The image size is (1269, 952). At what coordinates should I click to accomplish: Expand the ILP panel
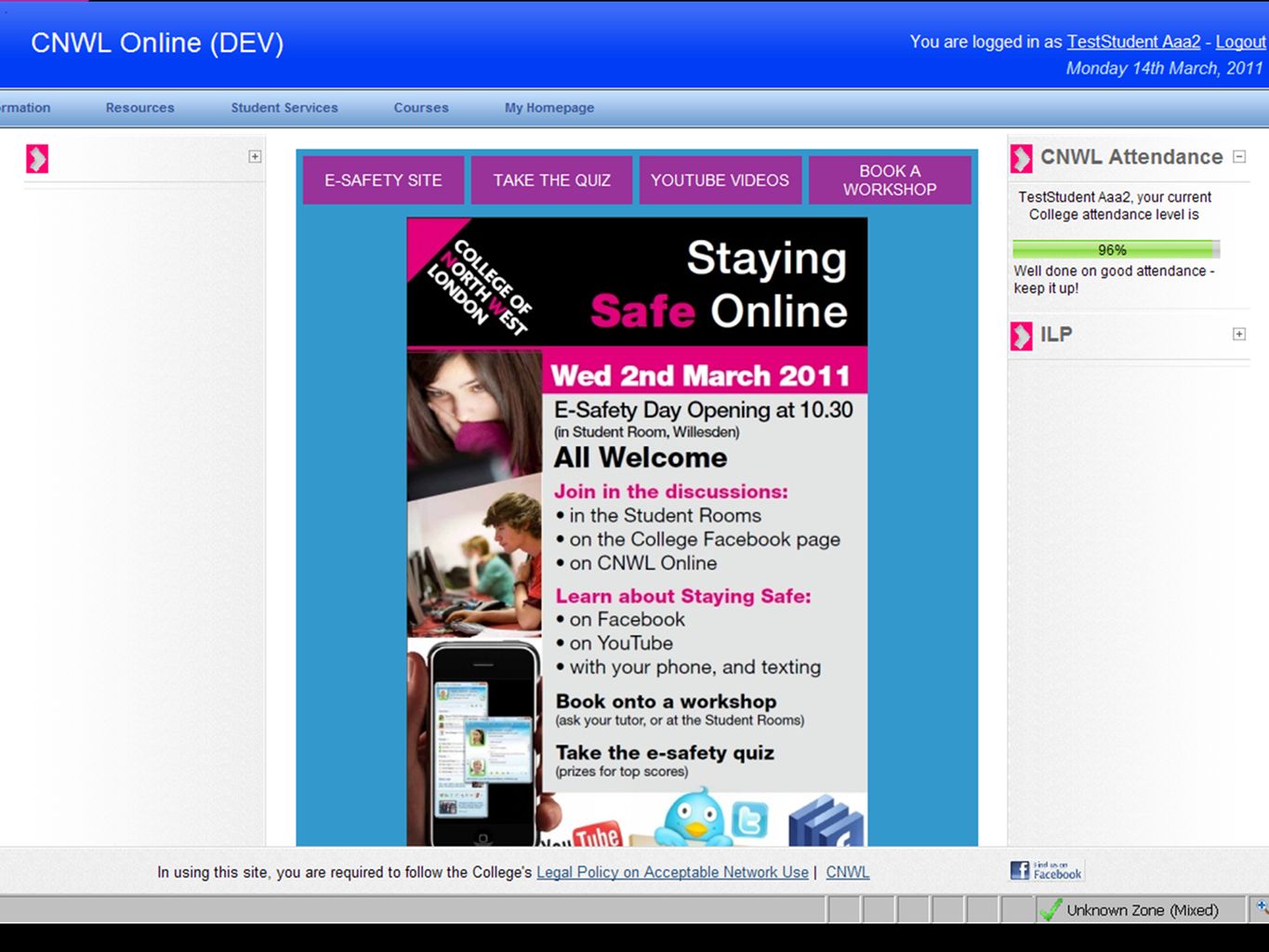pyautogui.click(x=1239, y=334)
